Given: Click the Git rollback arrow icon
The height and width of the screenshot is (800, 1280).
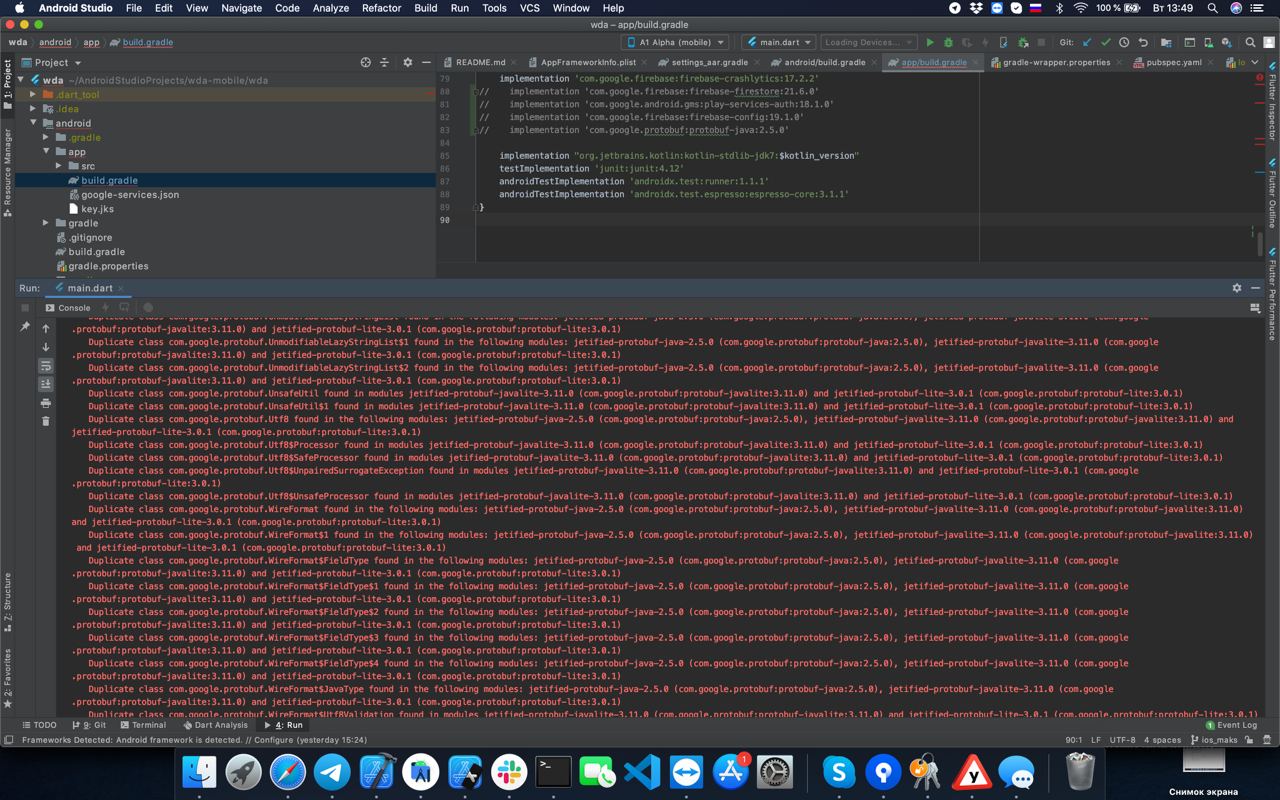Looking at the screenshot, I should point(1143,42).
